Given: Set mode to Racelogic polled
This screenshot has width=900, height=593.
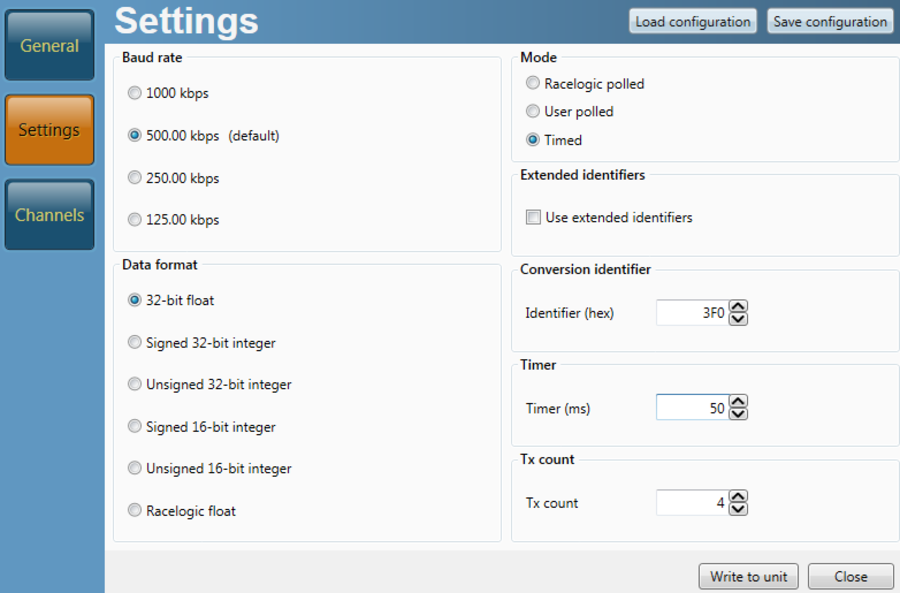Looking at the screenshot, I should pos(533,84).
